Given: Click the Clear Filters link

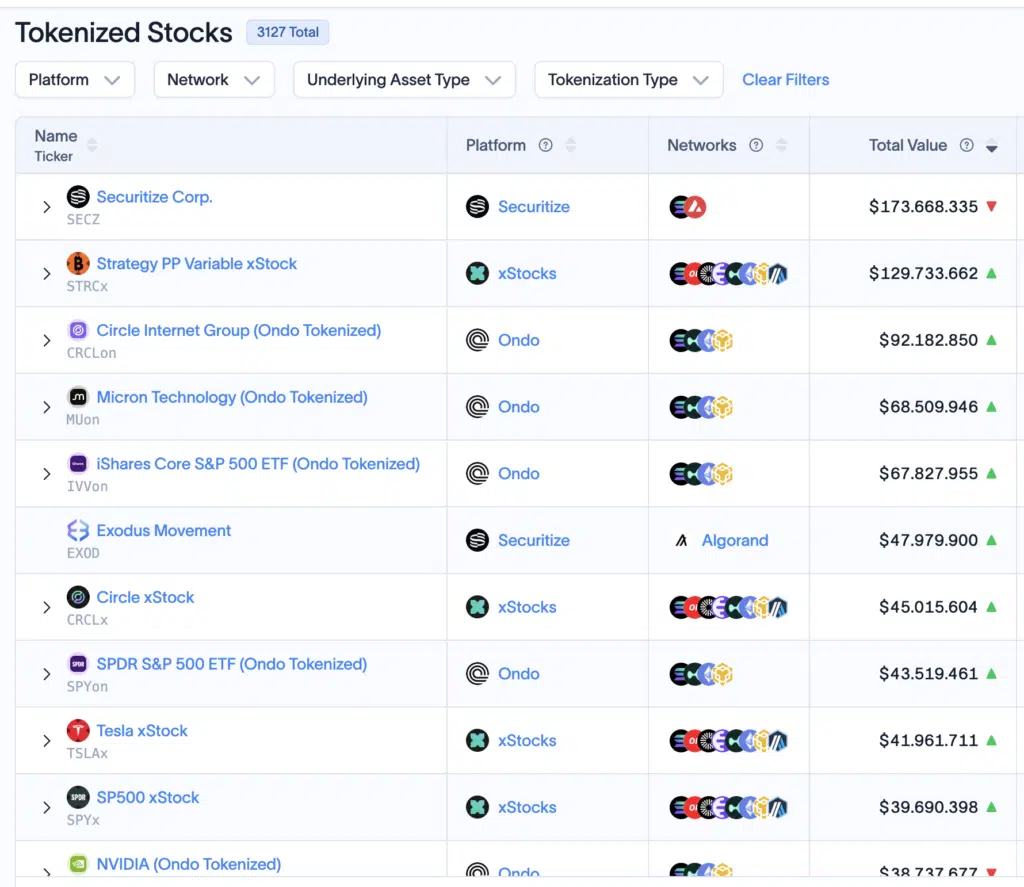Looking at the screenshot, I should pos(786,80).
